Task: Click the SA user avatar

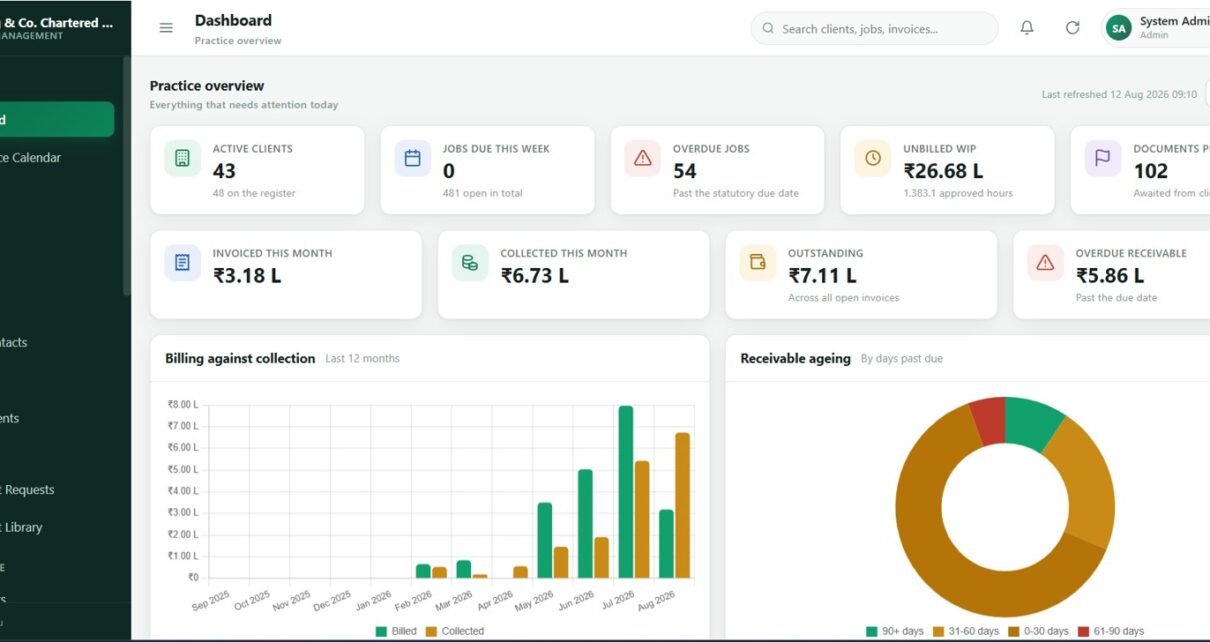Action: coord(1119,28)
